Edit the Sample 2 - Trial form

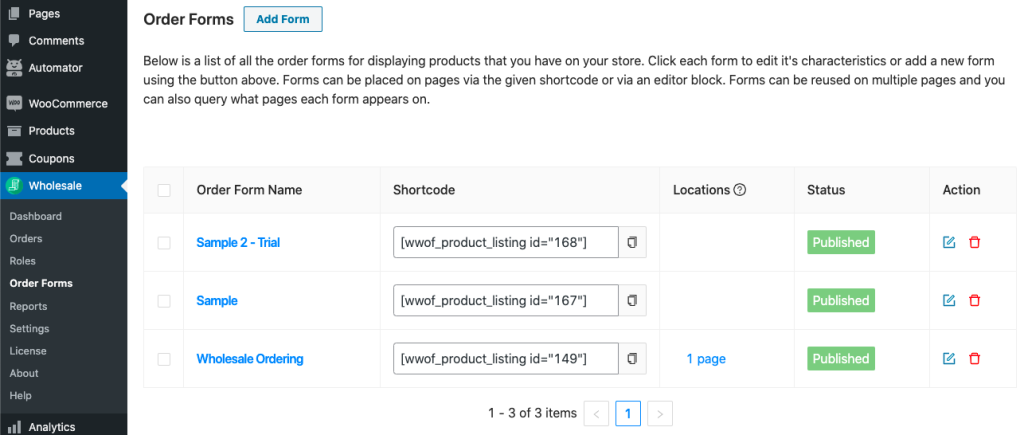[x=949, y=242]
